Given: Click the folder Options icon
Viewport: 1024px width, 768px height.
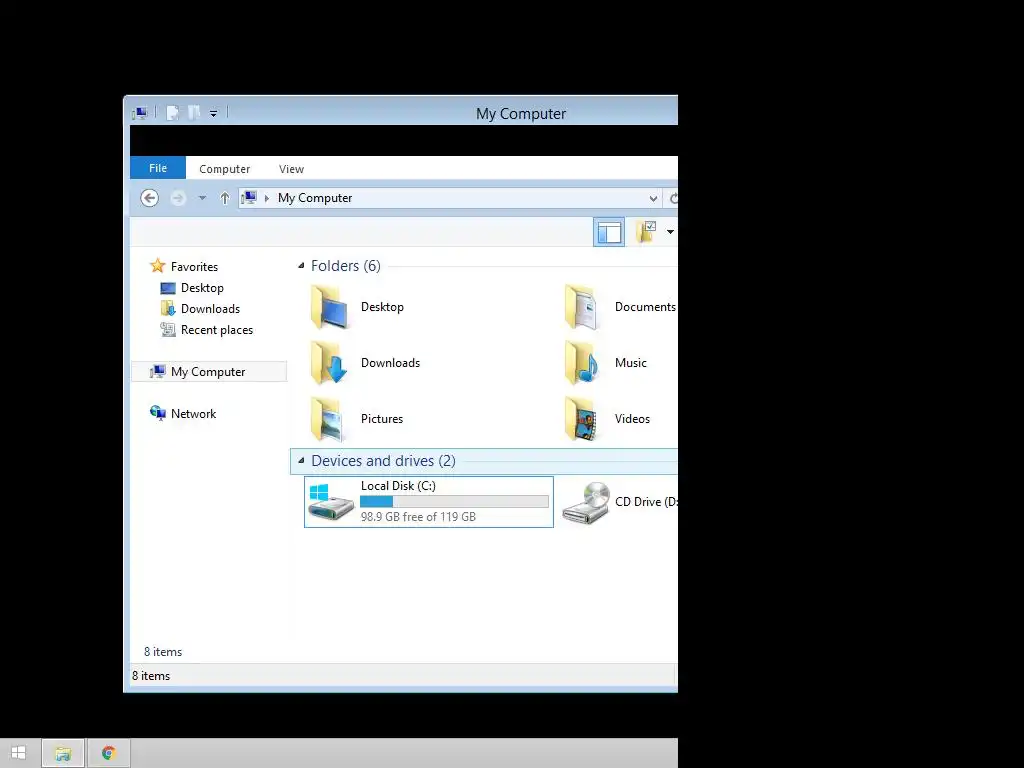Looking at the screenshot, I should (x=646, y=231).
